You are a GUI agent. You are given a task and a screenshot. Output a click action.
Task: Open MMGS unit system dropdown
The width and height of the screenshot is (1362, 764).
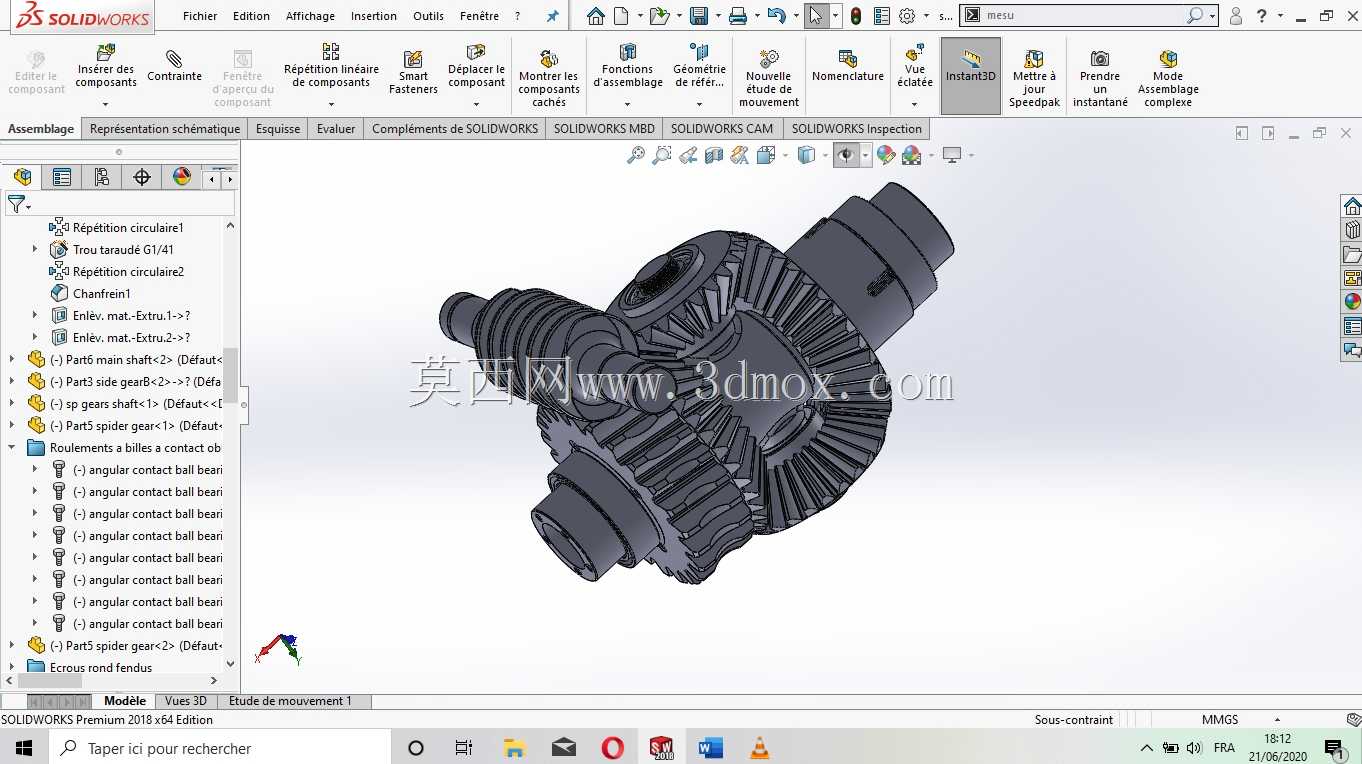point(1277,720)
